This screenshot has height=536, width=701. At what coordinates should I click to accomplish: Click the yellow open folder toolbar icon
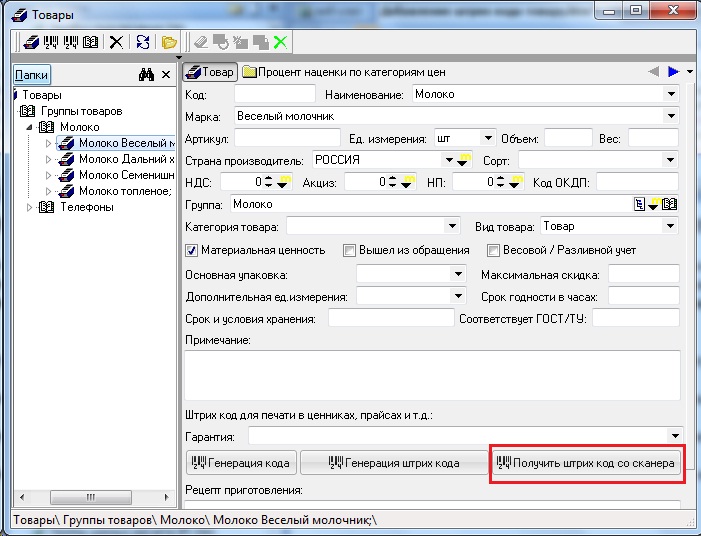[x=169, y=42]
